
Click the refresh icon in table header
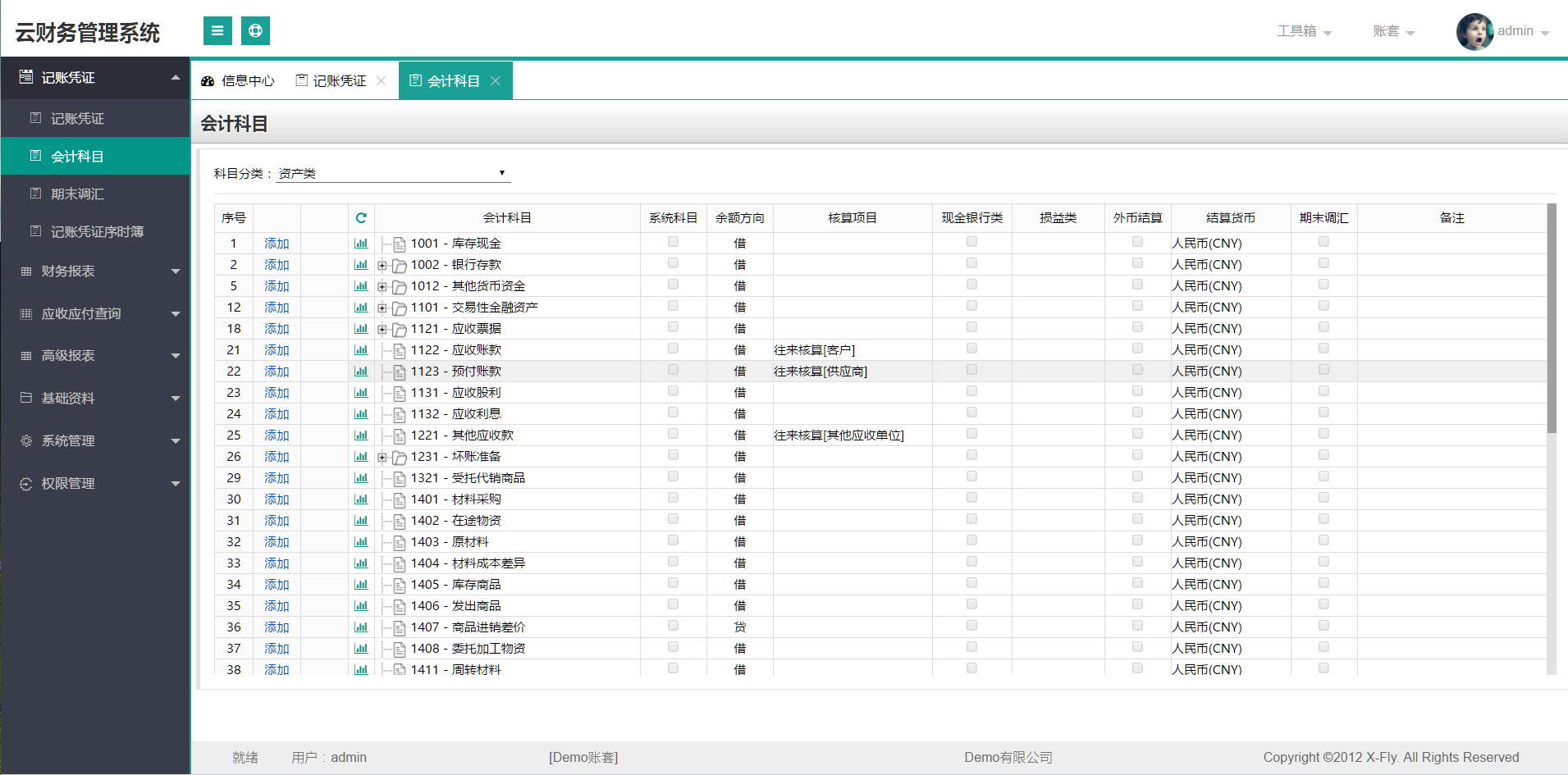(x=361, y=218)
